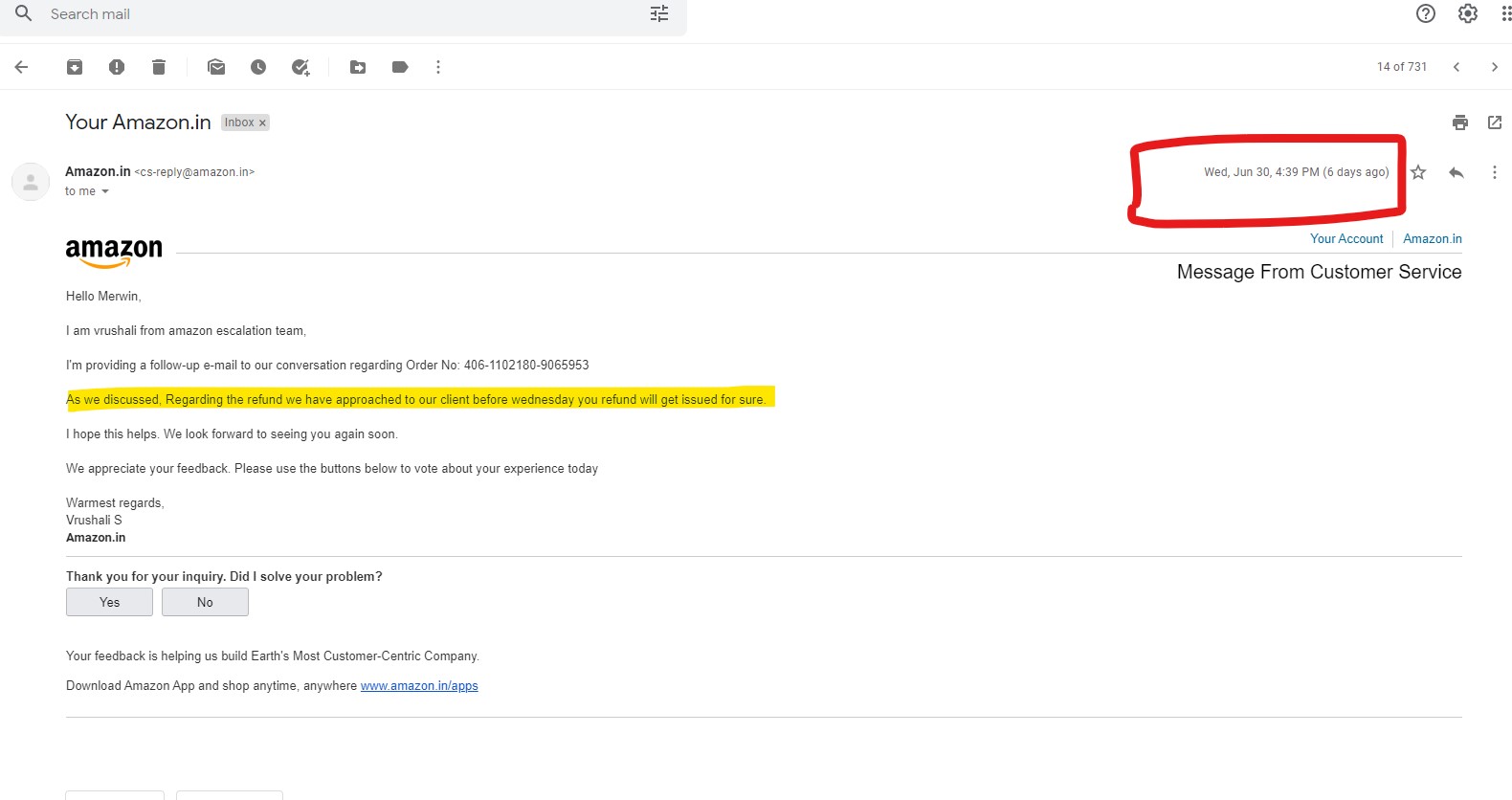Open the Your Account link
The height and width of the screenshot is (800, 1512).
pyautogui.click(x=1346, y=239)
